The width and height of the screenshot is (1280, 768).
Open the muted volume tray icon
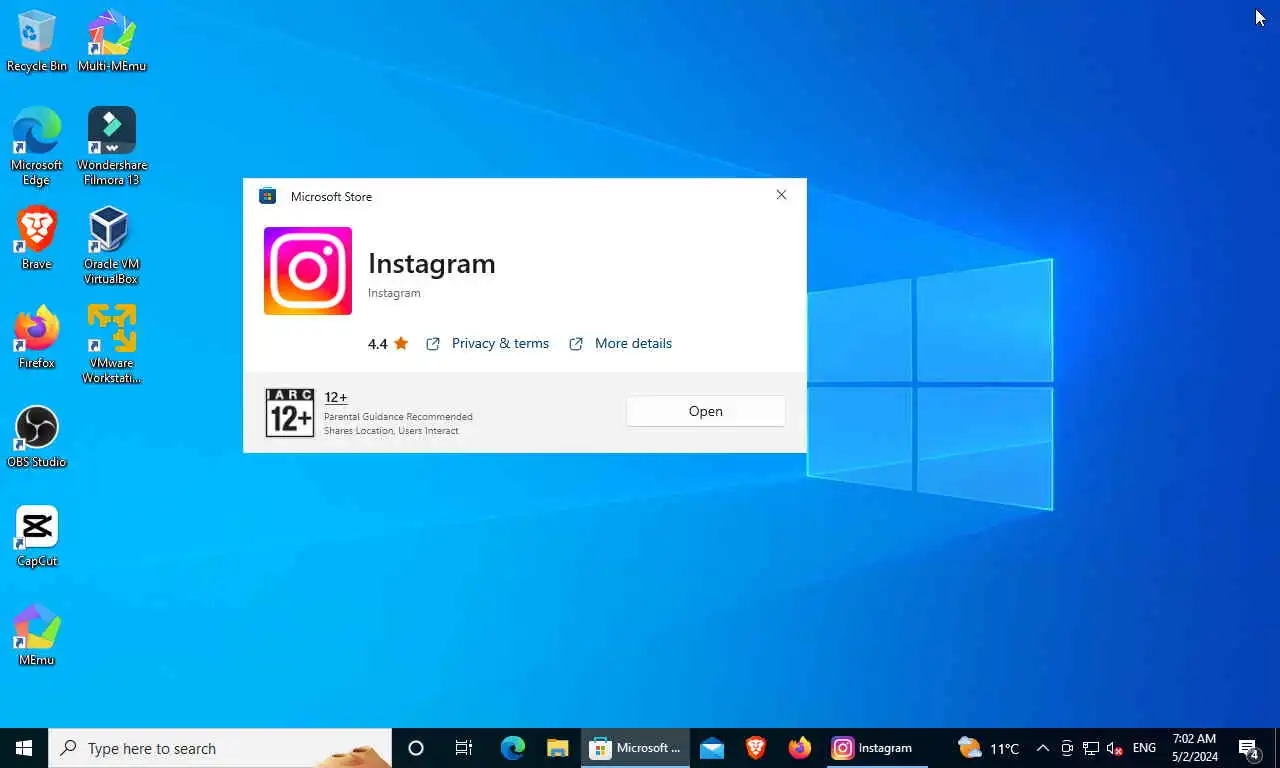click(x=1115, y=748)
